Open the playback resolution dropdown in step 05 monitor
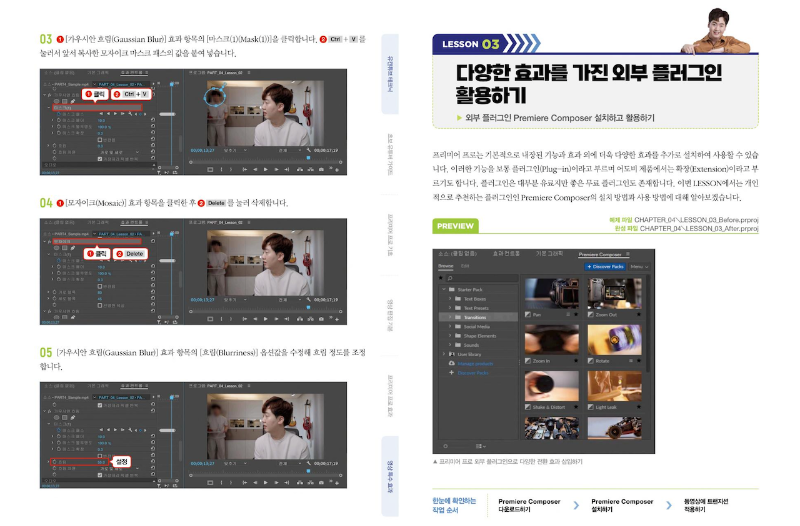The image size is (800, 526). [x=290, y=463]
